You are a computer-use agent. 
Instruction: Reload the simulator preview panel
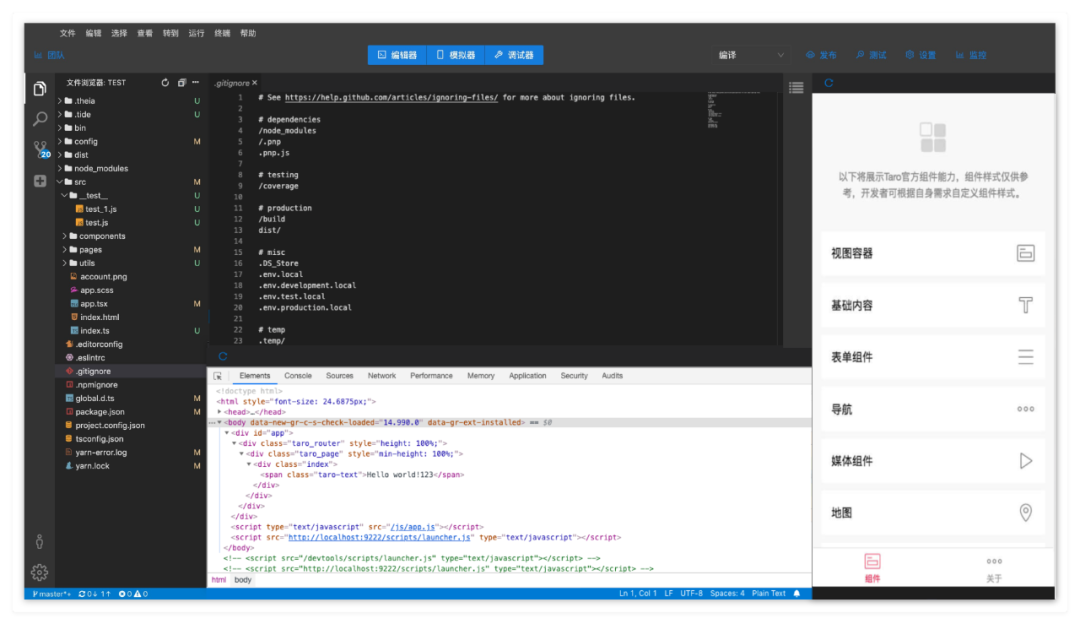[829, 83]
